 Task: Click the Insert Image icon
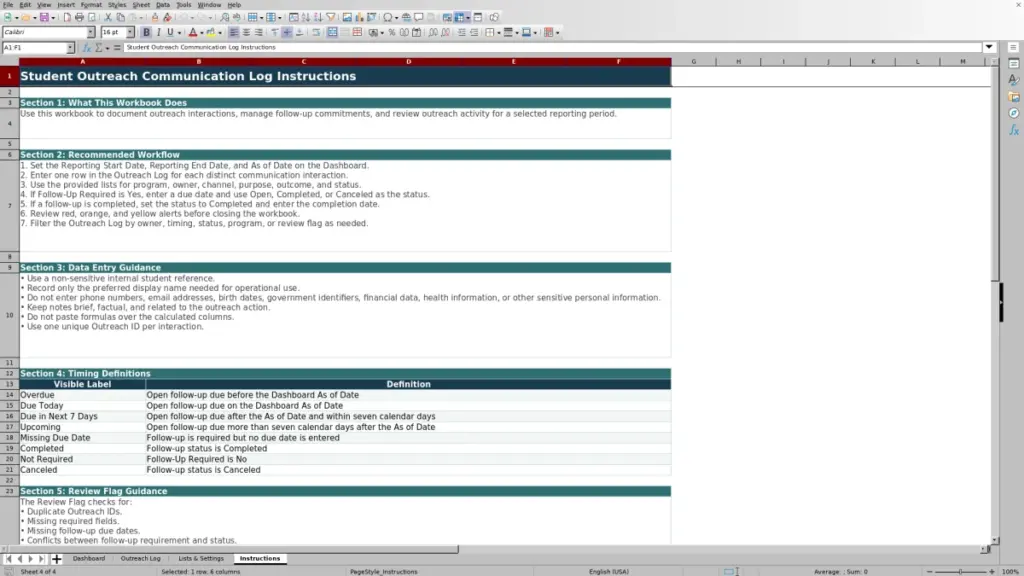tap(347, 17)
